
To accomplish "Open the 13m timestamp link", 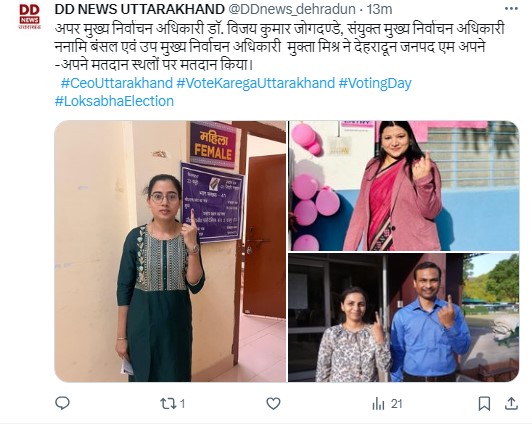I will (x=379, y=9).
